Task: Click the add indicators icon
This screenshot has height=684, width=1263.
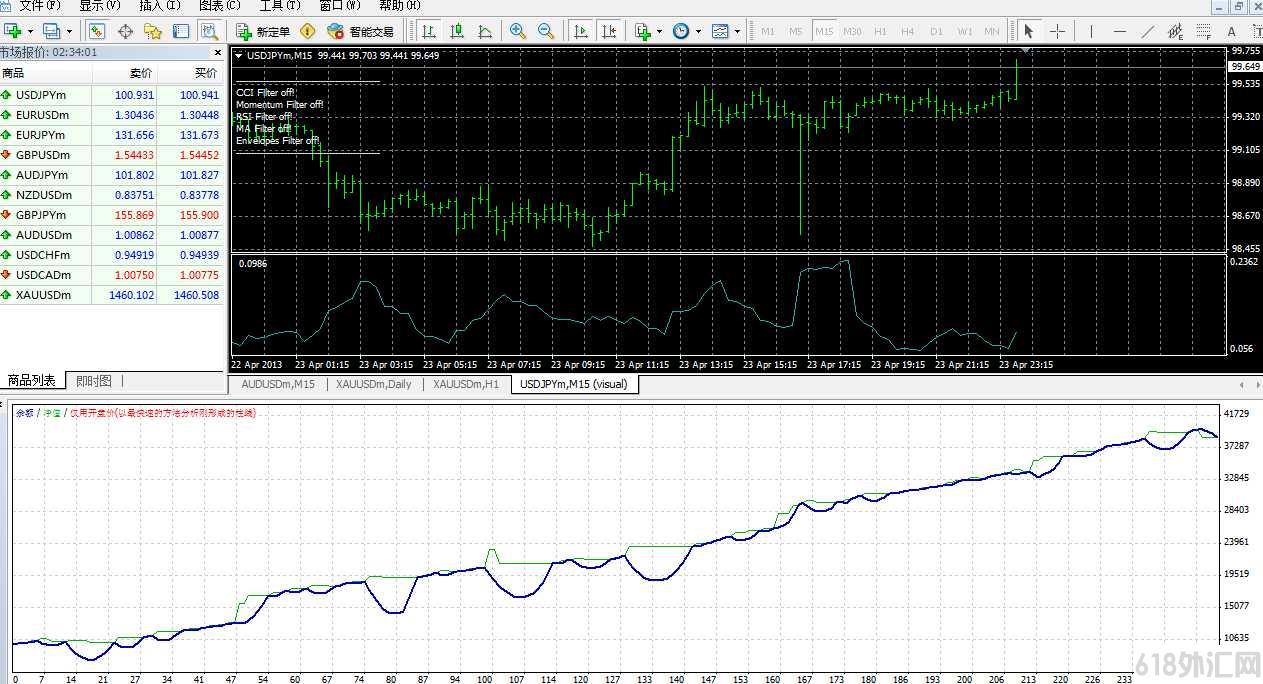Action: tap(643, 31)
